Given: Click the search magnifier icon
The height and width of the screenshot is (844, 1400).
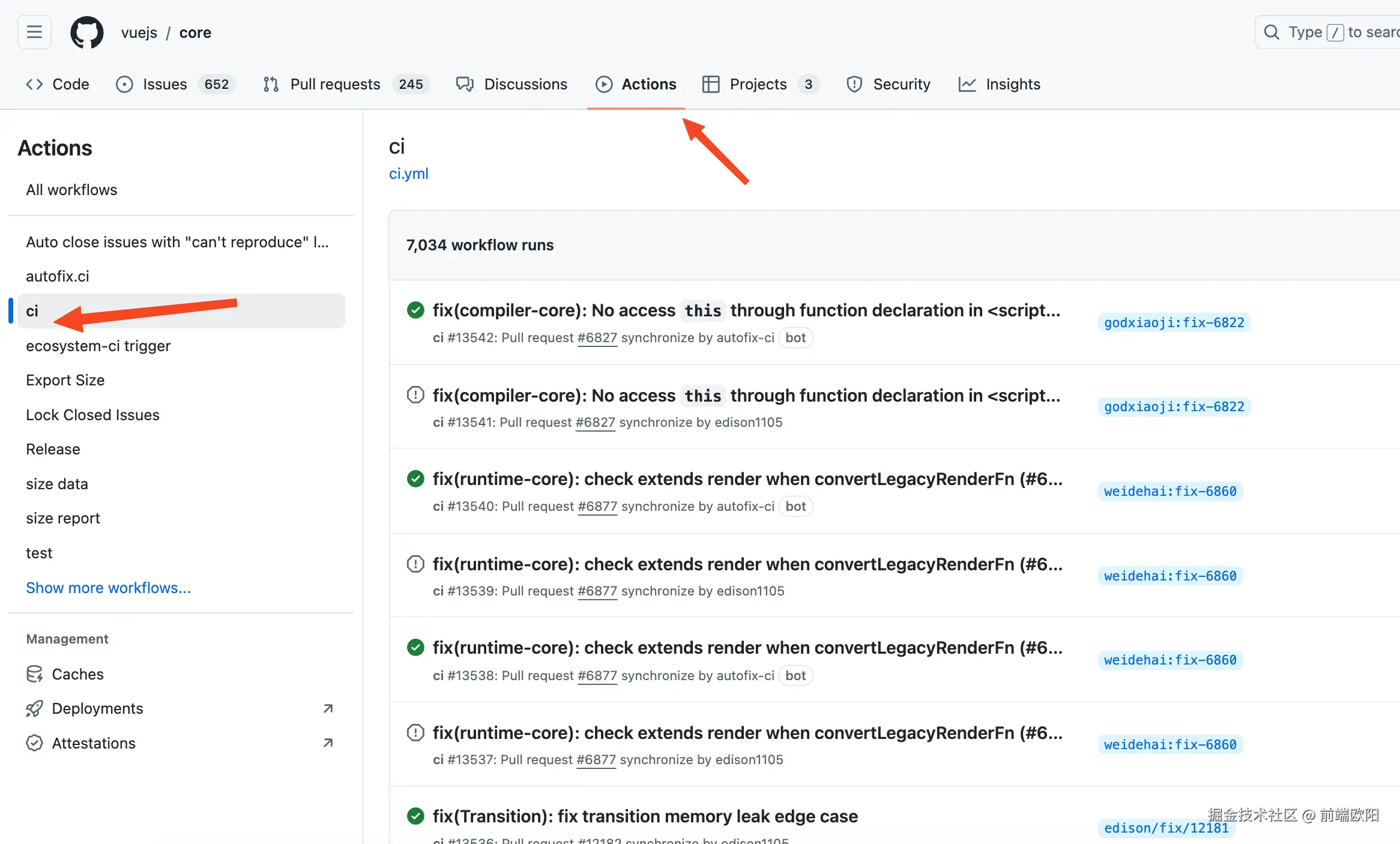Looking at the screenshot, I should [1272, 32].
